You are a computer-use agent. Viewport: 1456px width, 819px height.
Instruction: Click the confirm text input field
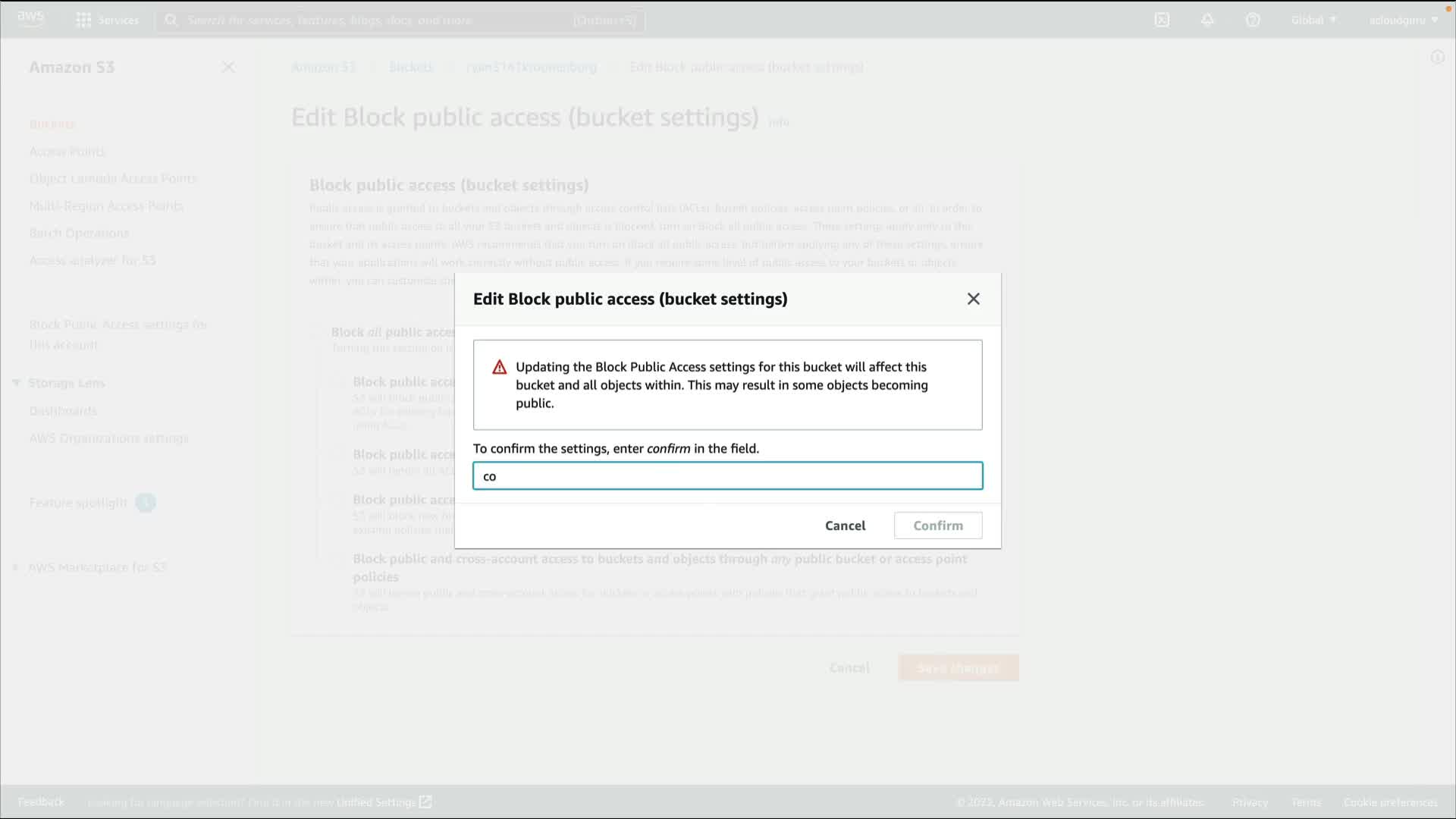tap(727, 476)
